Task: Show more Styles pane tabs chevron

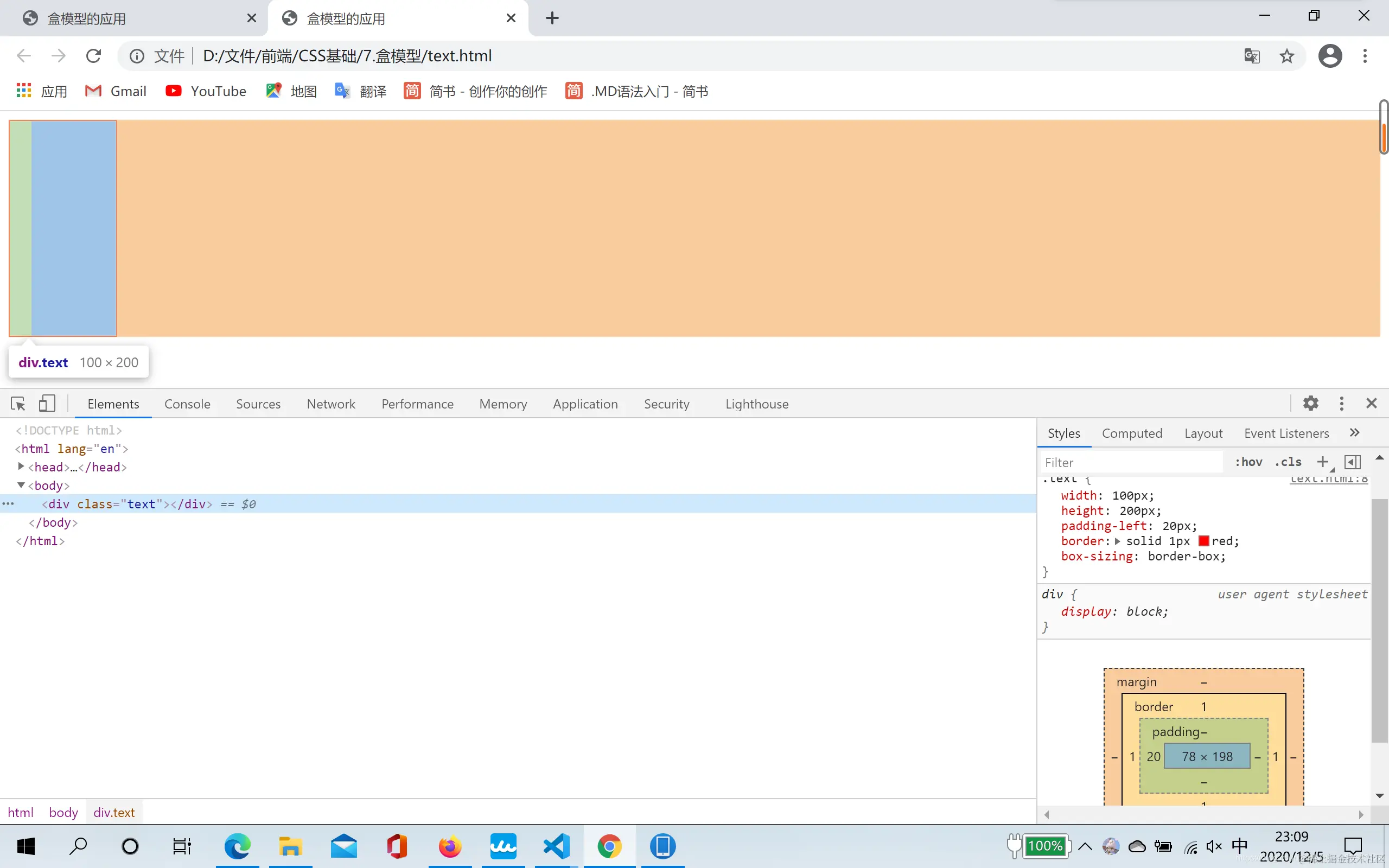Action: [x=1355, y=433]
